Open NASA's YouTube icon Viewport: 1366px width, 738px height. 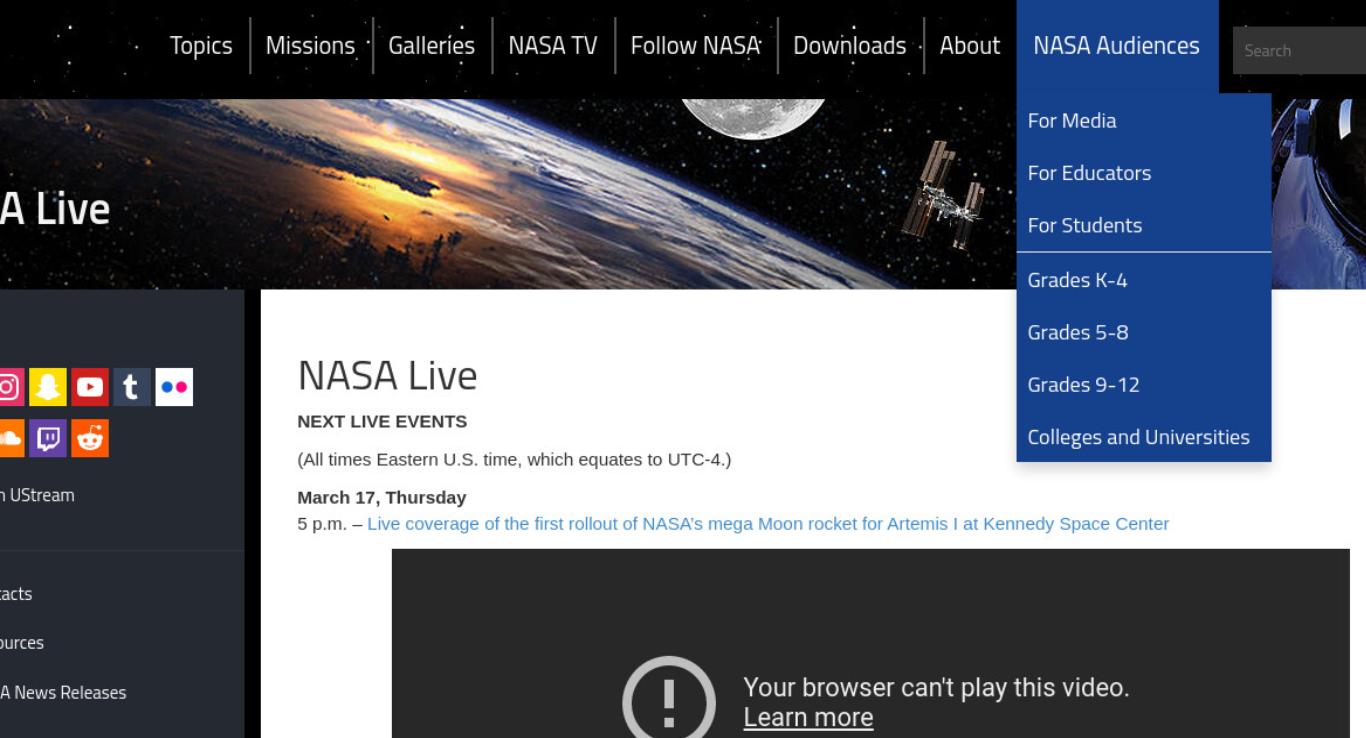pos(90,387)
